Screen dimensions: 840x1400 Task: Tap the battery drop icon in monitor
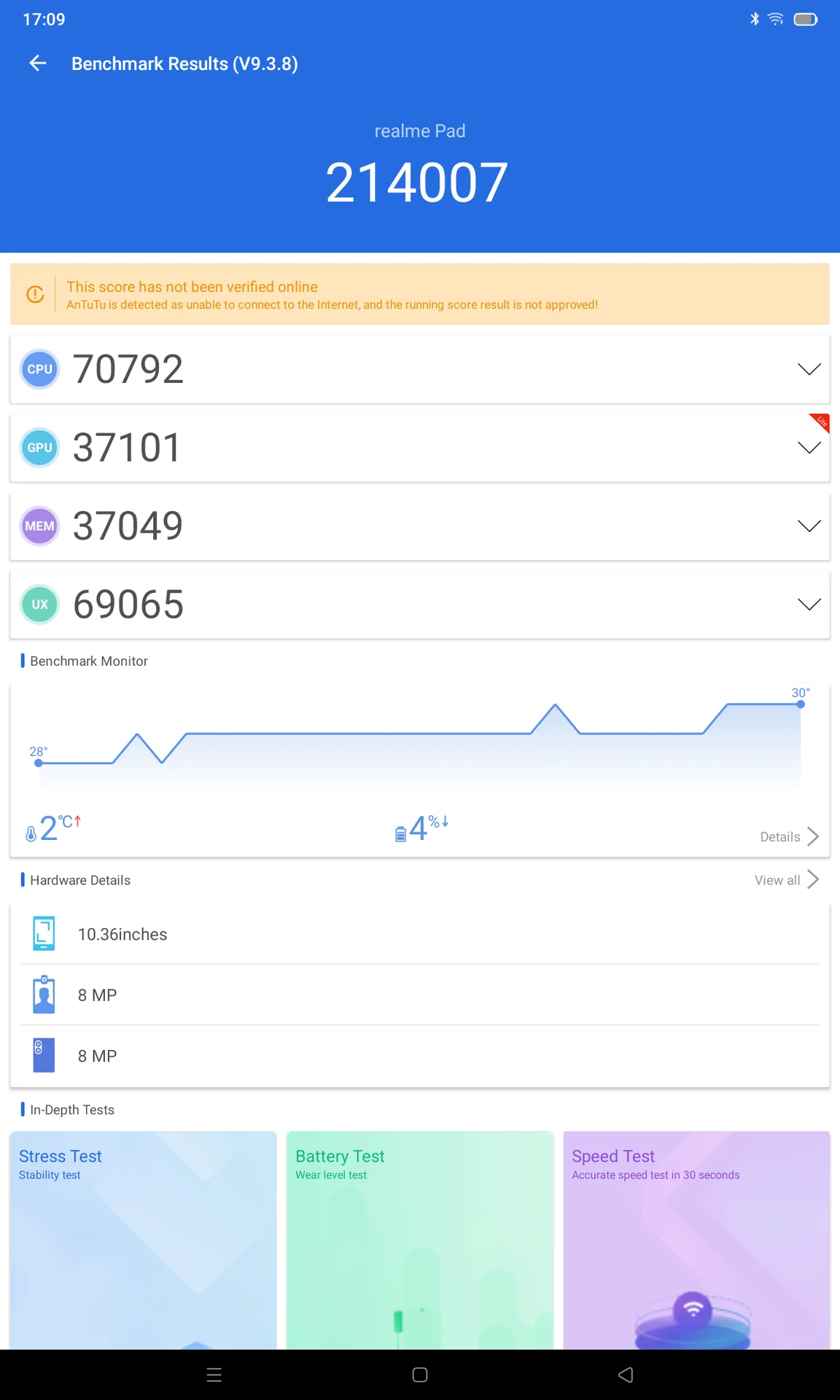(x=400, y=833)
